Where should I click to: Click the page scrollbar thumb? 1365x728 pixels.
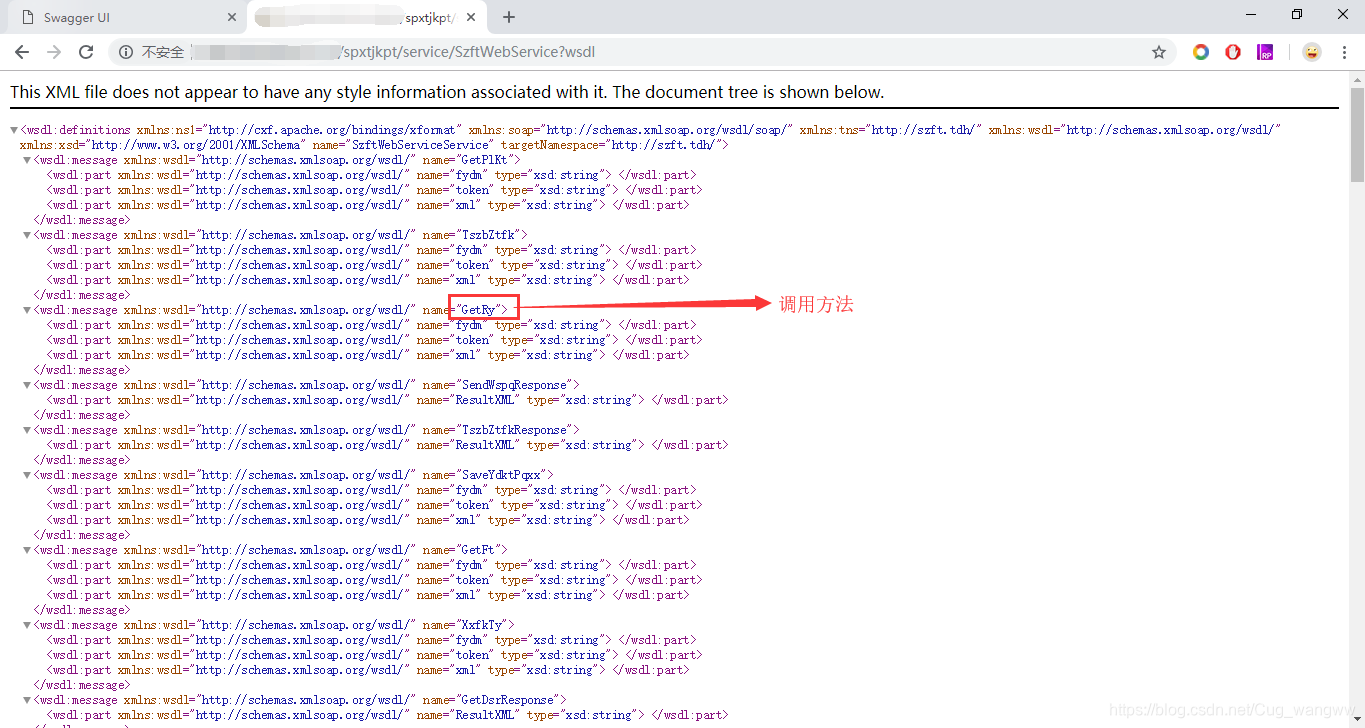tap(1357, 135)
